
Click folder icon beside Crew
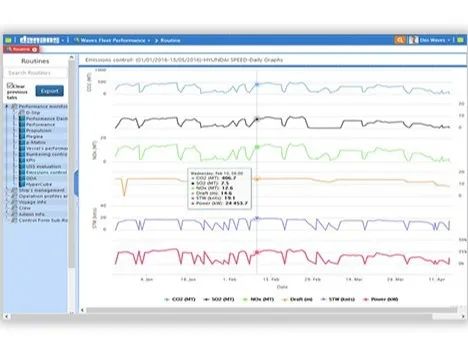click(14, 208)
